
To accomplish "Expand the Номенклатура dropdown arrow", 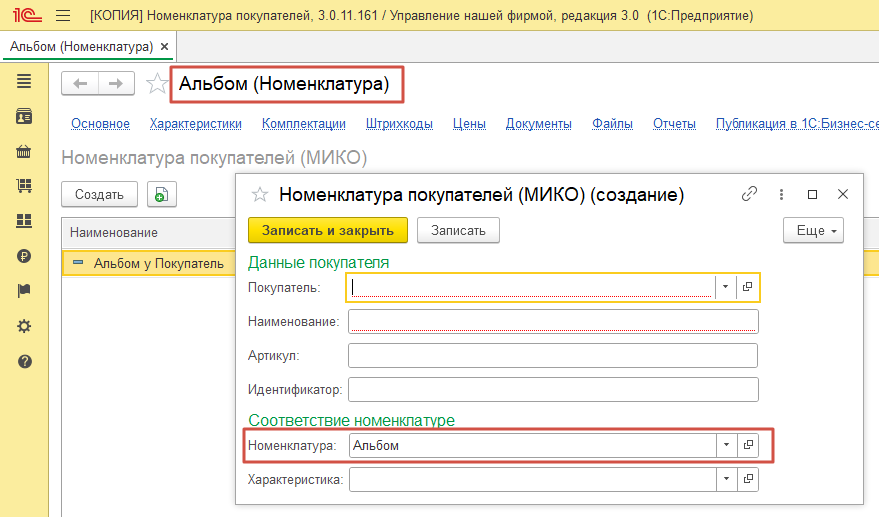I will (x=727, y=445).
